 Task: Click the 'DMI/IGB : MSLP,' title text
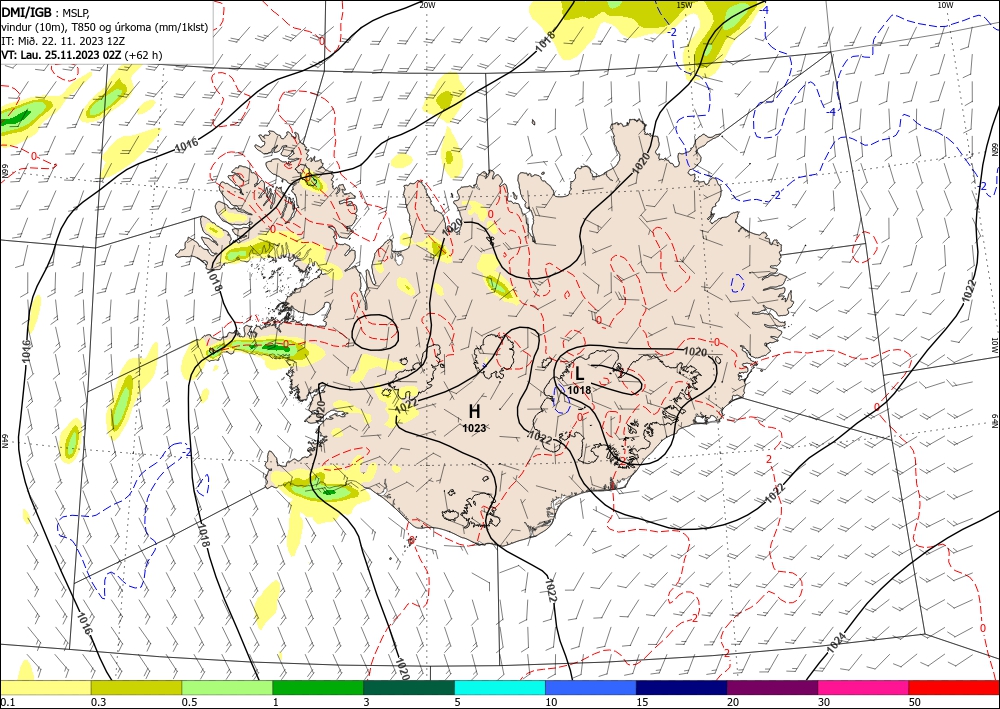click(45, 13)
